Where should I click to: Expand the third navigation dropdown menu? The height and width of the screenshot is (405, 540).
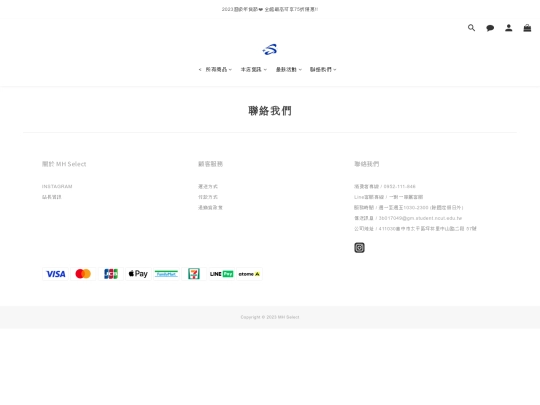click(x=289, y=70)
